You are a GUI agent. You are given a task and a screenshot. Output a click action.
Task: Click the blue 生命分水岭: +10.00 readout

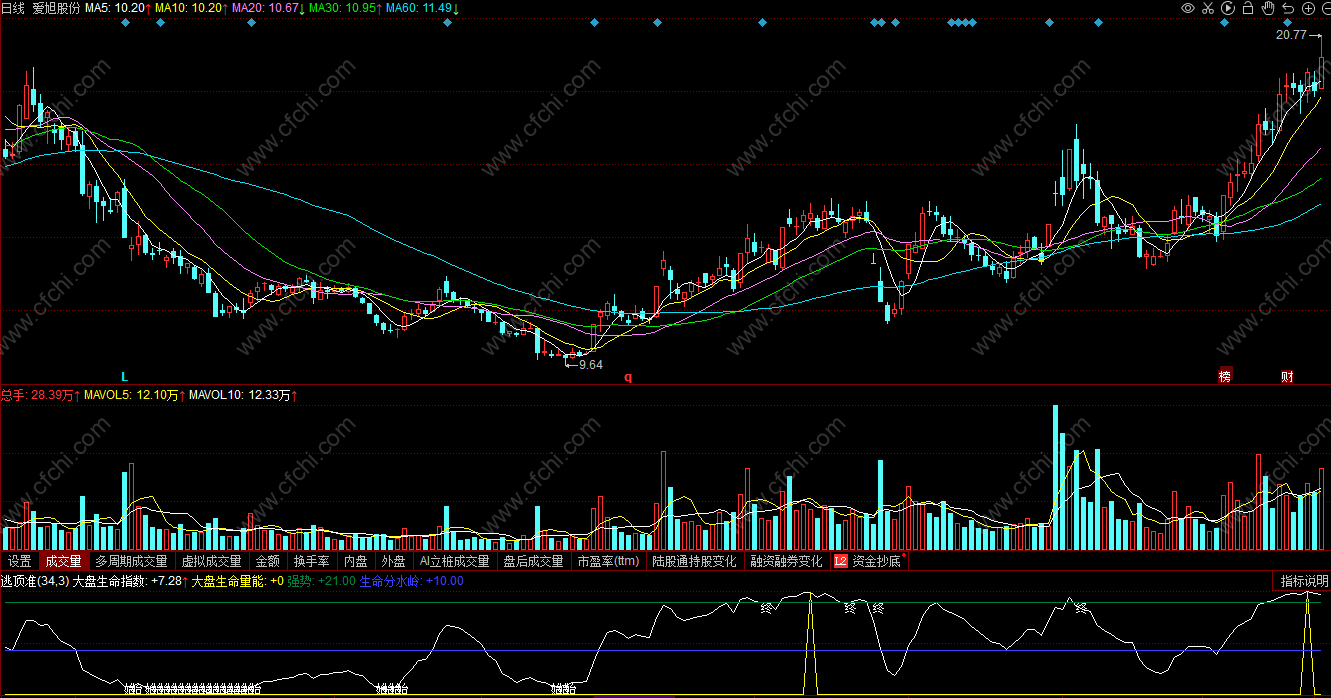click(x=411, y=581)
